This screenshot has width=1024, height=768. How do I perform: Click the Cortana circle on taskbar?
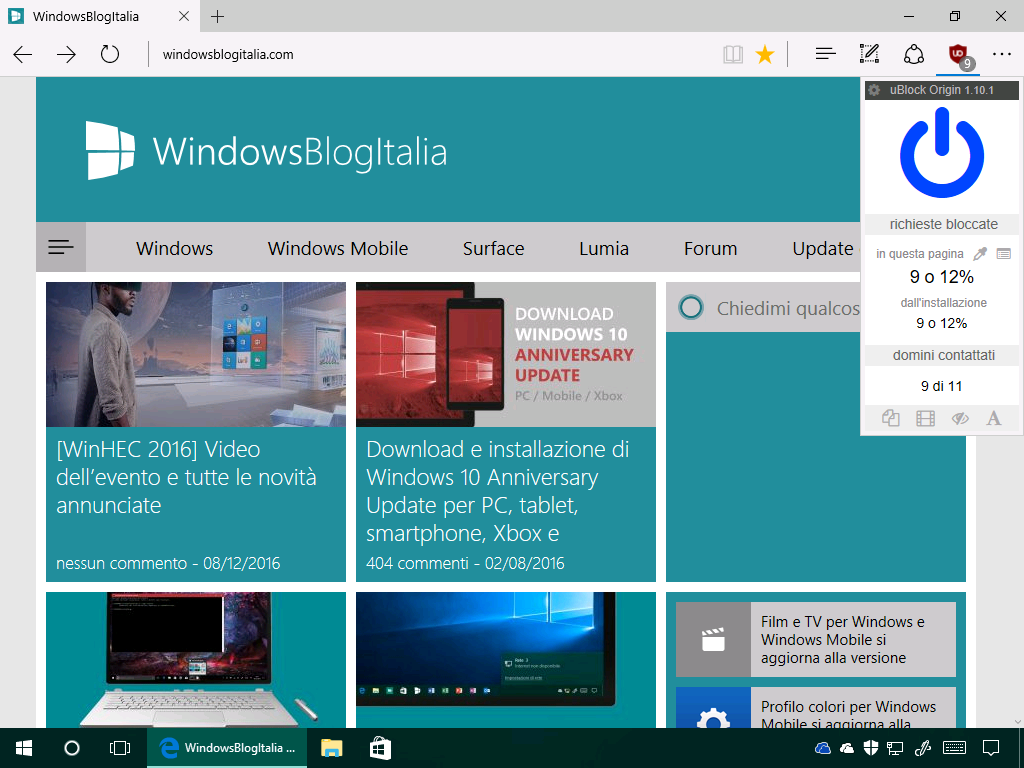(72, 748)
